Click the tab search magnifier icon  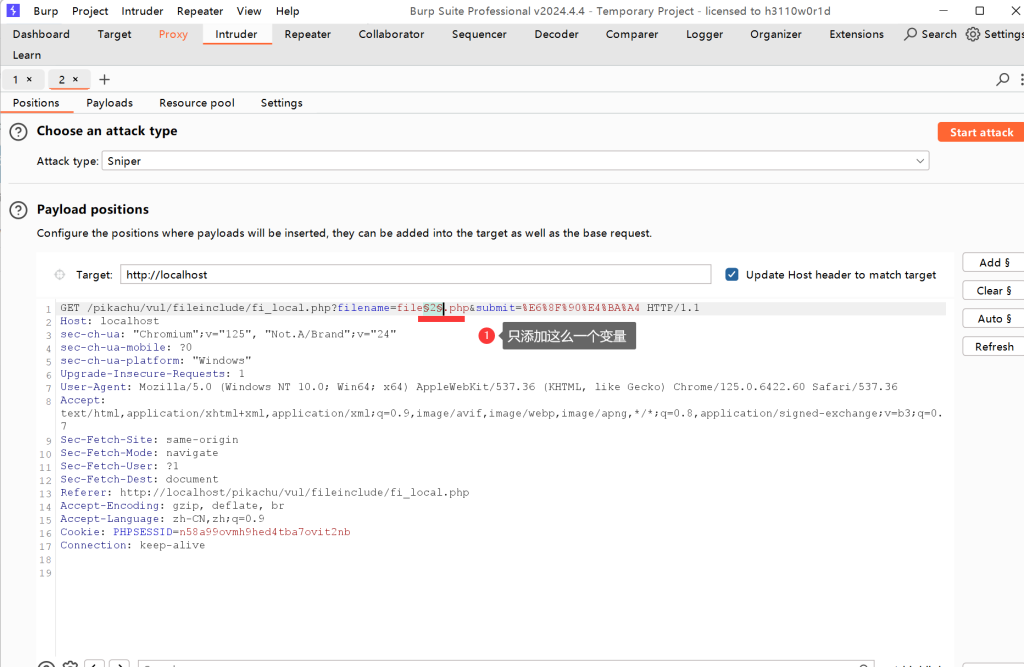tap(1002, 79)
